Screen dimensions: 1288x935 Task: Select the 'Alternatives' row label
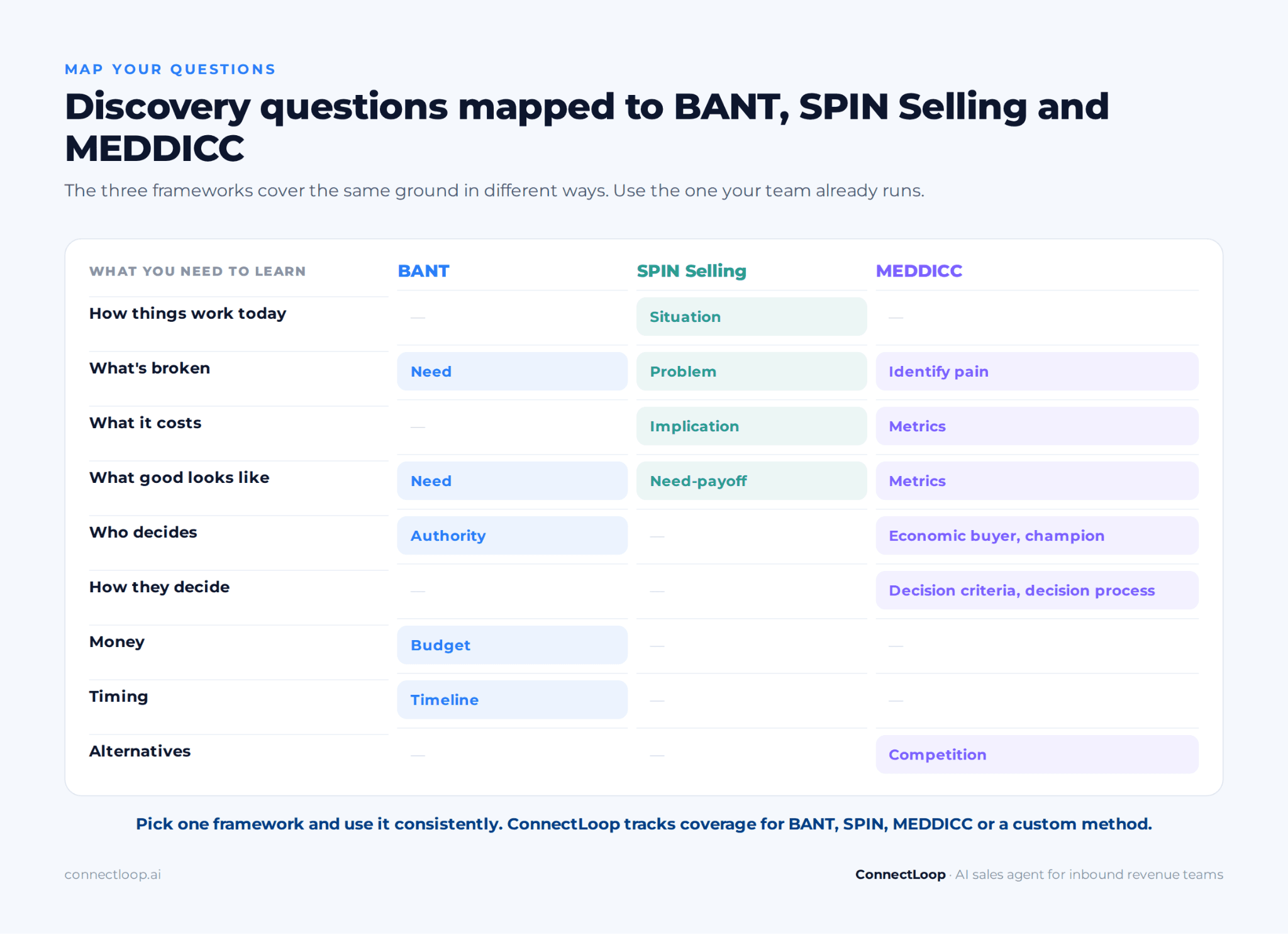tap(140, 751)
